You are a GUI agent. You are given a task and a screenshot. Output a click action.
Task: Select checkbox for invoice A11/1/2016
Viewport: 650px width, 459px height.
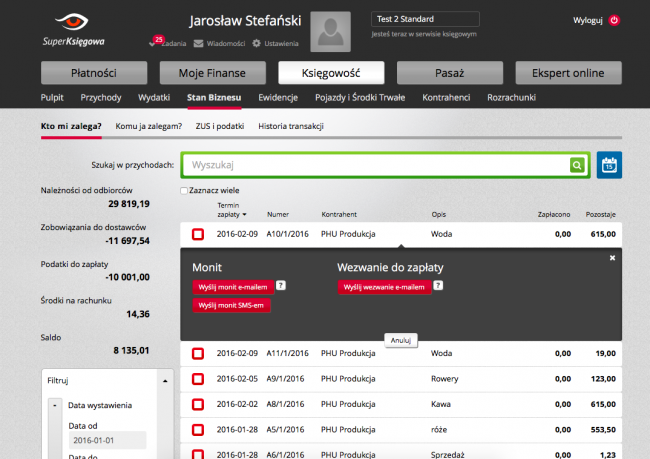198,354
